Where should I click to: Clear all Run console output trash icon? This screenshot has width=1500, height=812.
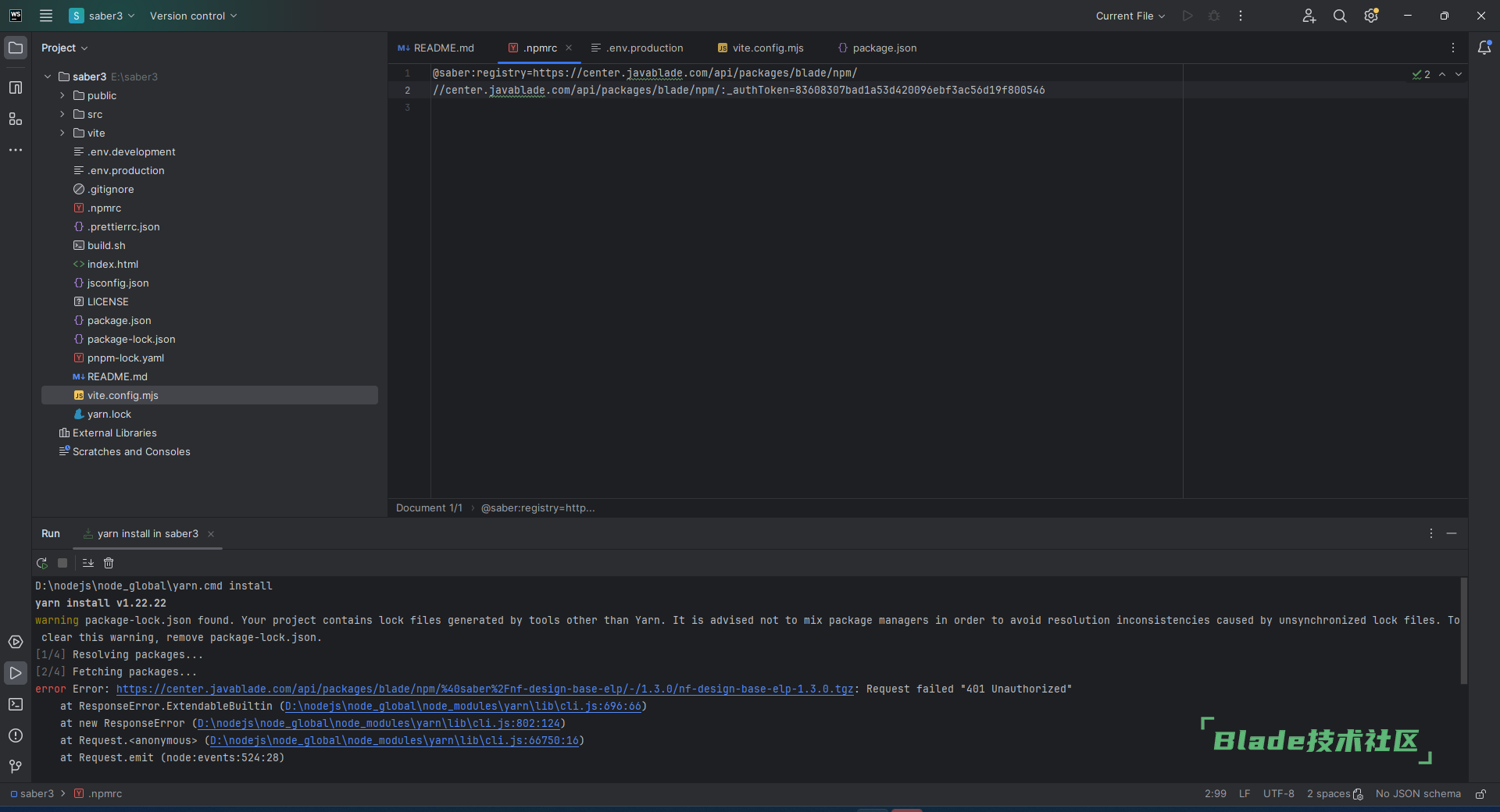[109, 563]
